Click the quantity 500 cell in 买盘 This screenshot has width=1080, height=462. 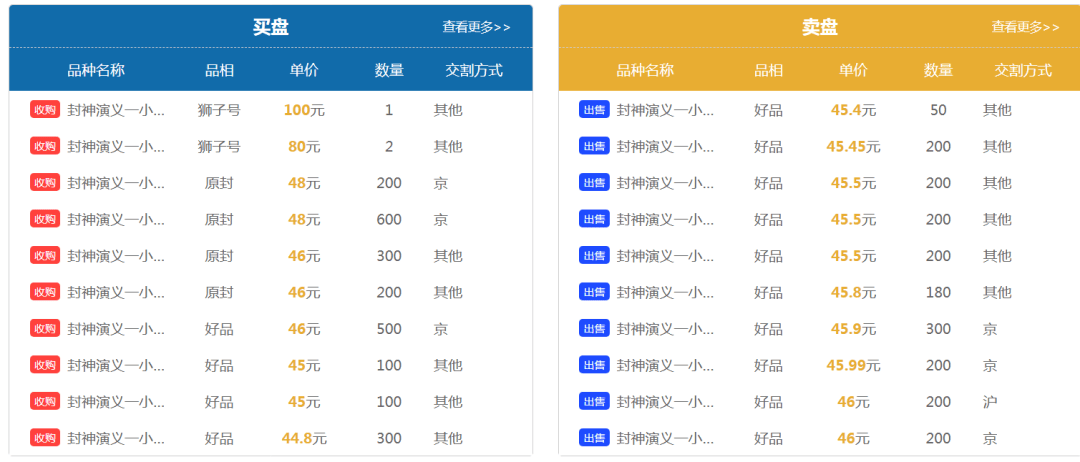389,328
